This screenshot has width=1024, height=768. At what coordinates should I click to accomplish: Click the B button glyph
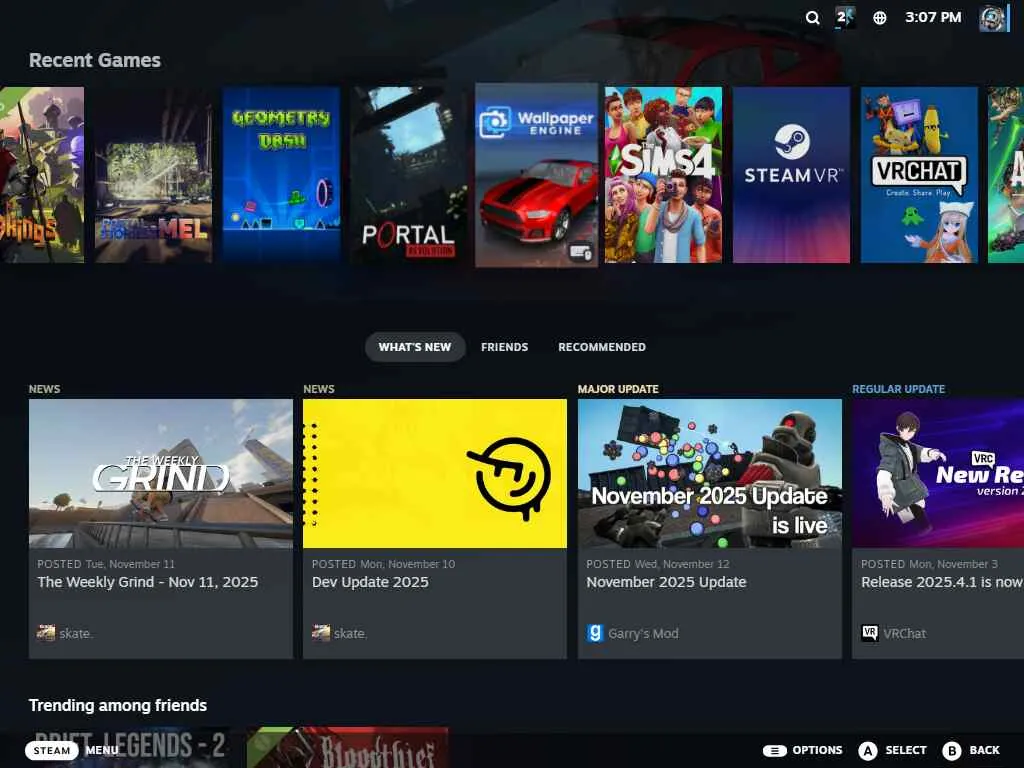coord(952,751)
